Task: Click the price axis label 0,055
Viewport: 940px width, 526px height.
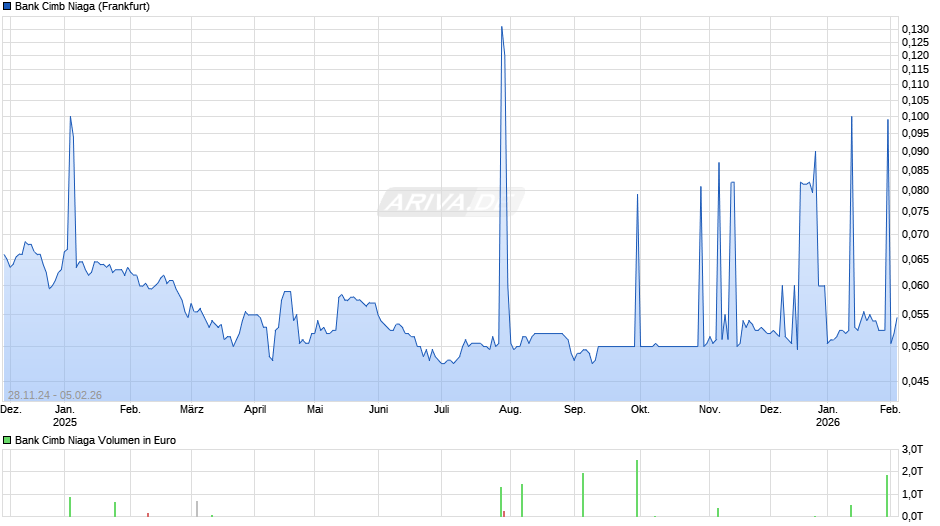Action: (x=915, y=315)
